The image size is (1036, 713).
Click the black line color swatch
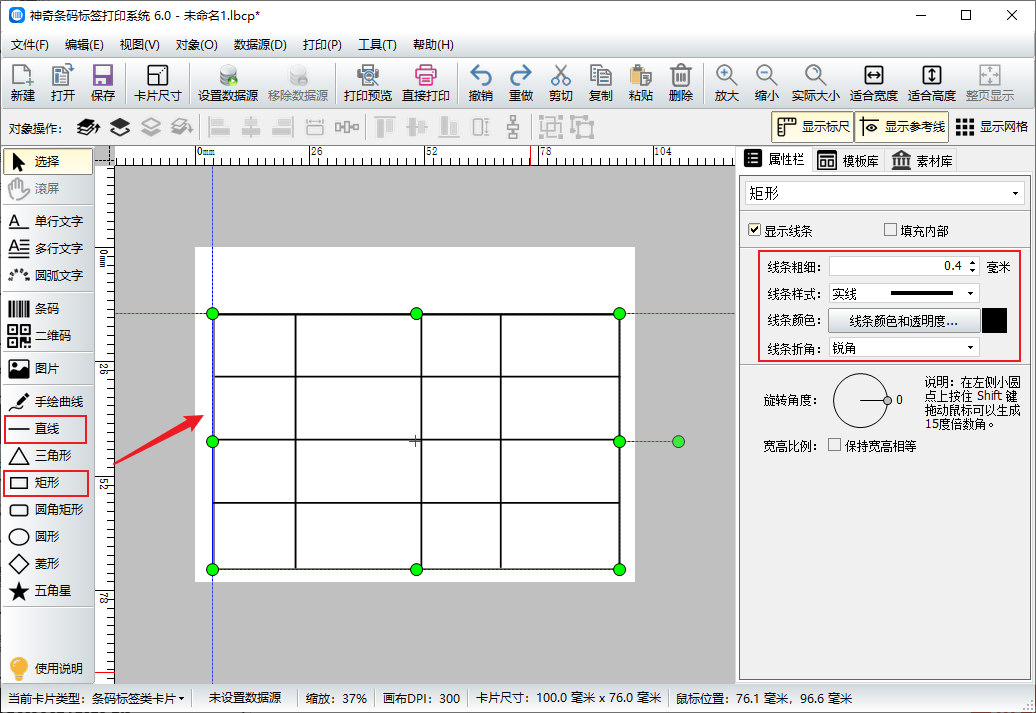[994, 320]
